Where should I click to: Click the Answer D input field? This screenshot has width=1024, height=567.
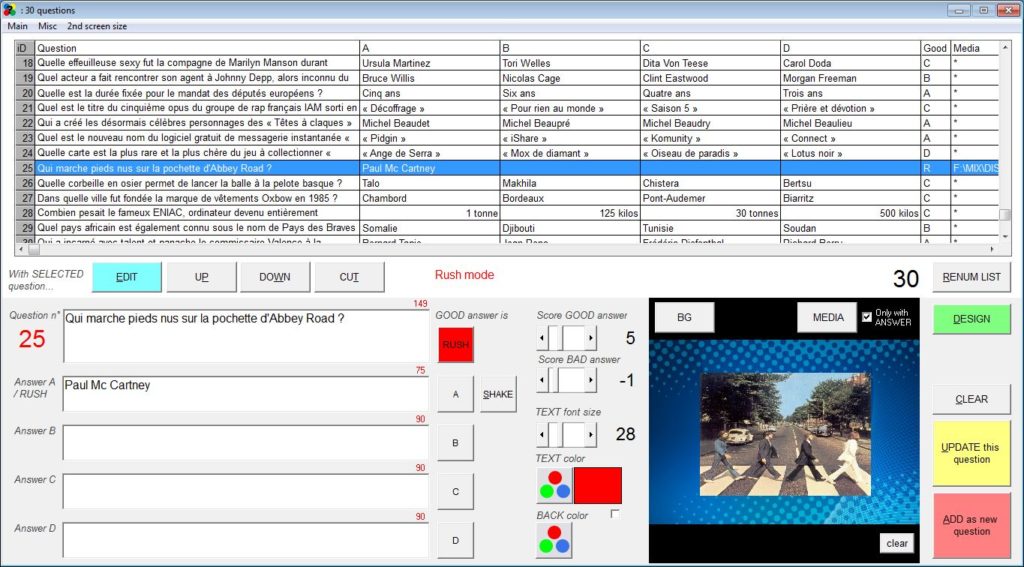pyautogui.click(x=246, y=540)
